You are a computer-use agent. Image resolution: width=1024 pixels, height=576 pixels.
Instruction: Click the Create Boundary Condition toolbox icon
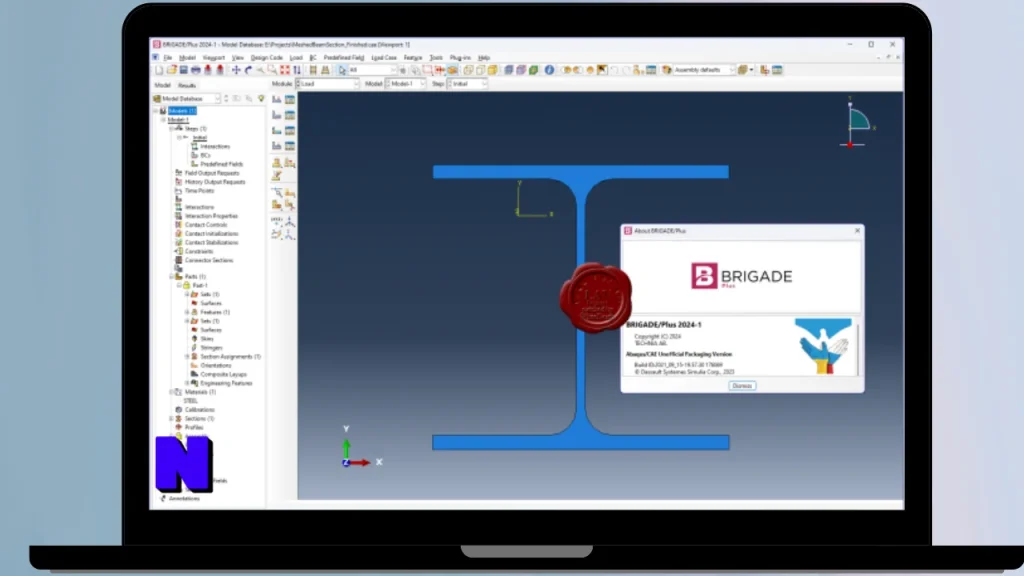(x=277, y=115)
